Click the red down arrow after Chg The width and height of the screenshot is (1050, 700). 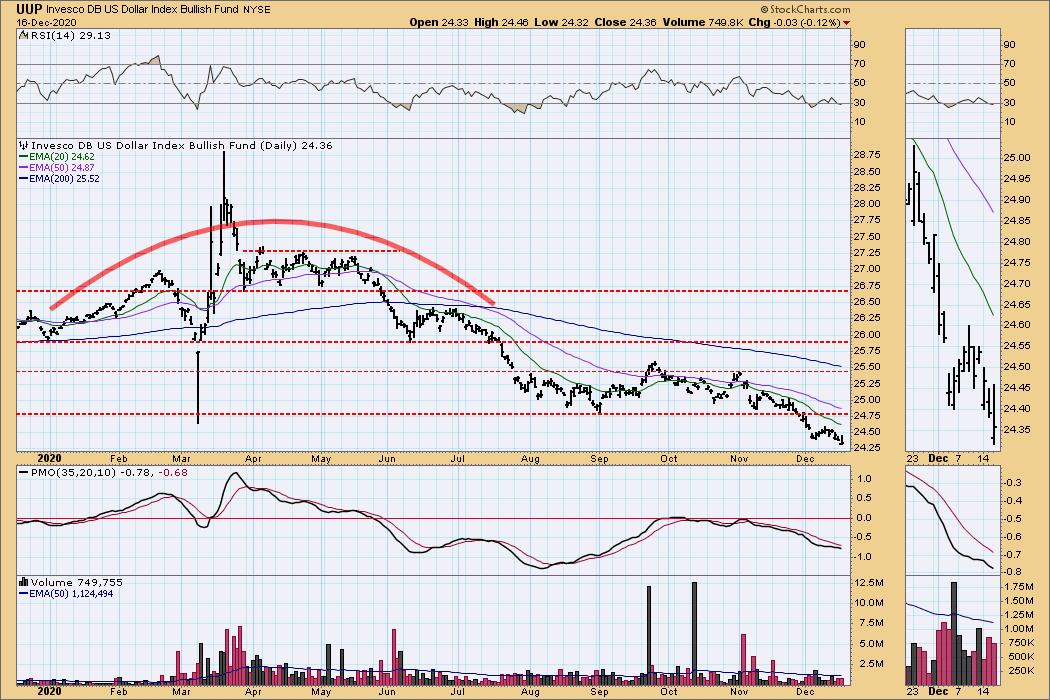(x=846, y=23)
